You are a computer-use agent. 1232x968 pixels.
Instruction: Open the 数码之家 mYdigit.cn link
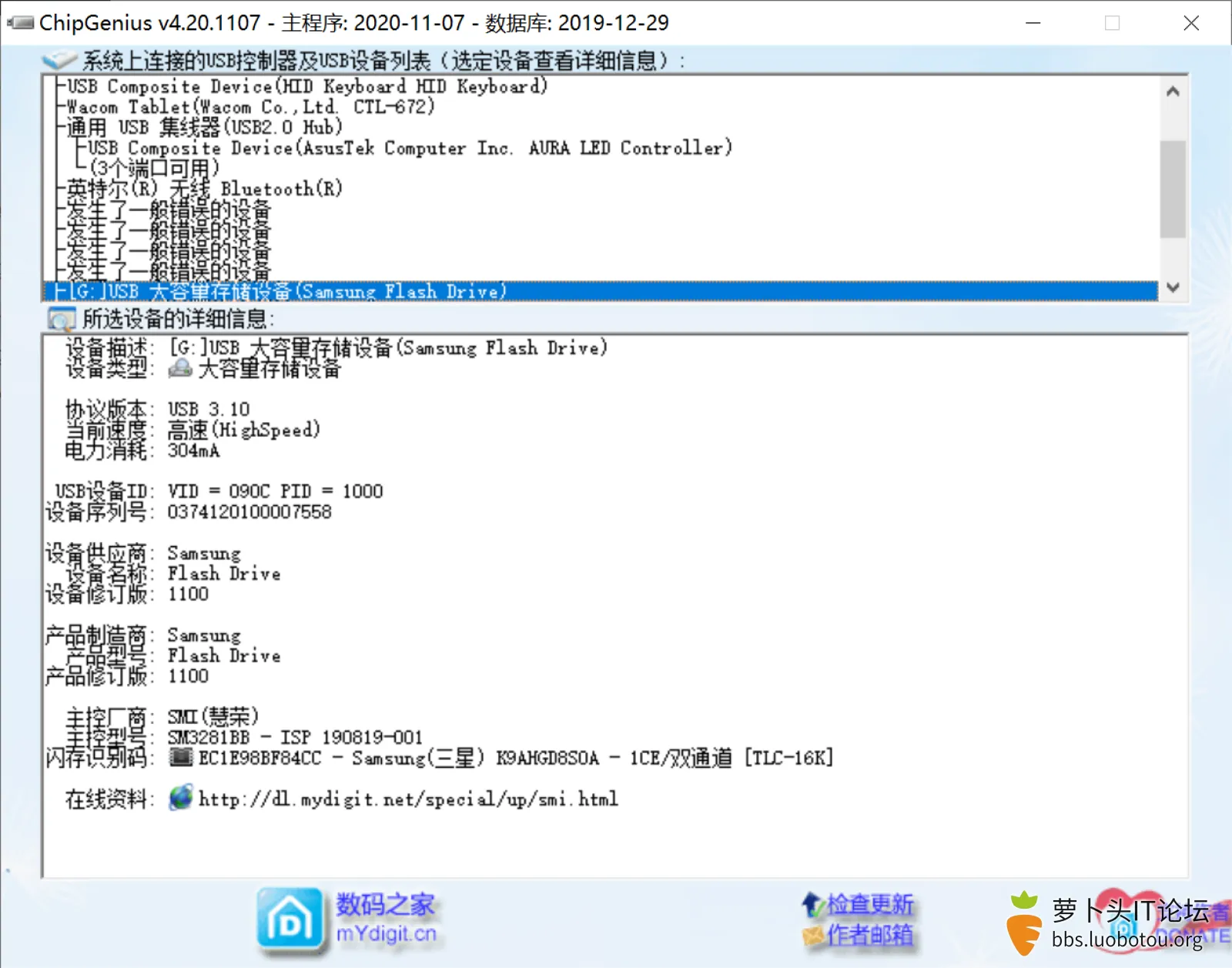click(x=386, y=919)
